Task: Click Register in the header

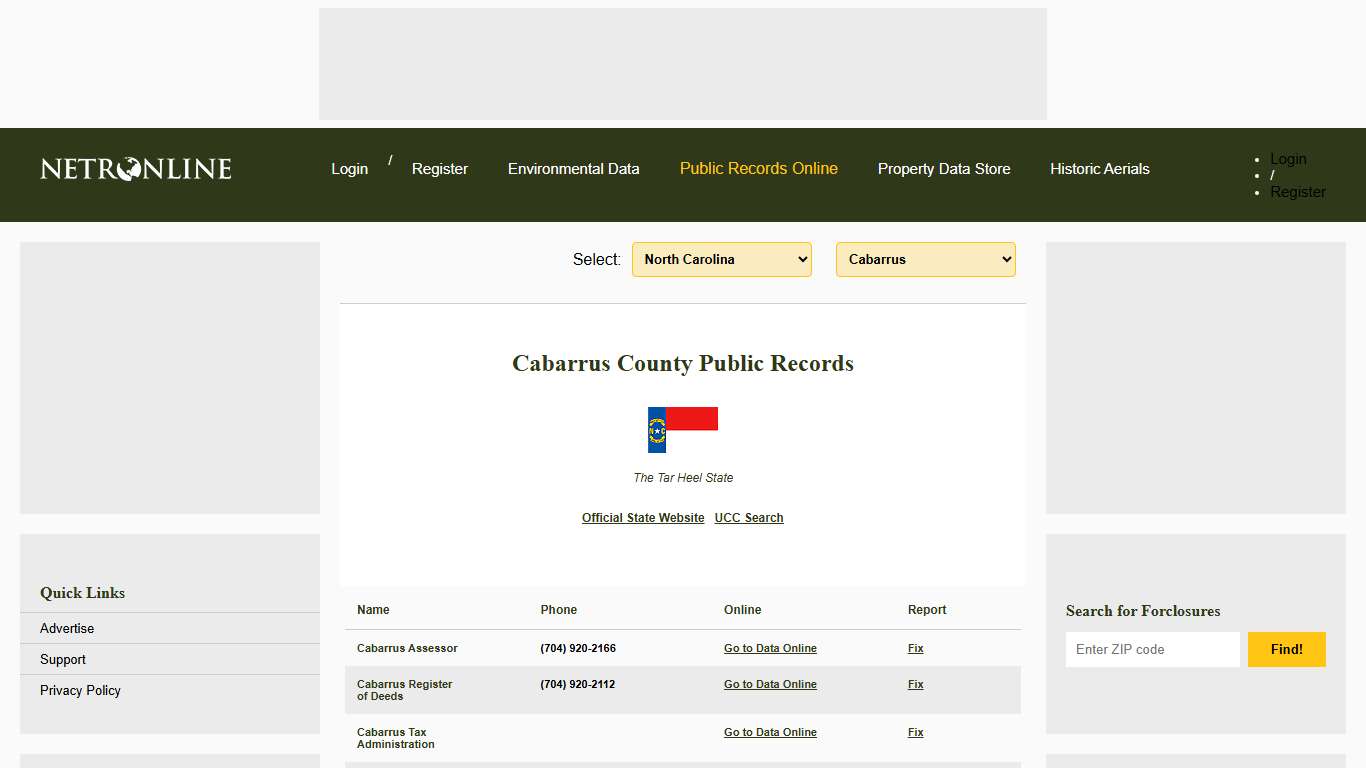Action: tap(439, 168)
